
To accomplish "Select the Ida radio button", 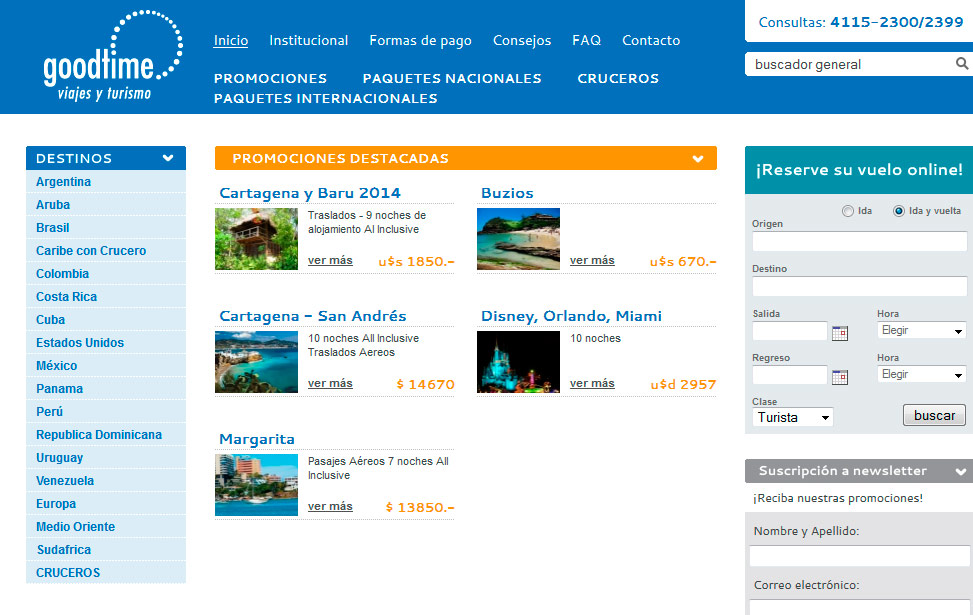I will [848, 211].
